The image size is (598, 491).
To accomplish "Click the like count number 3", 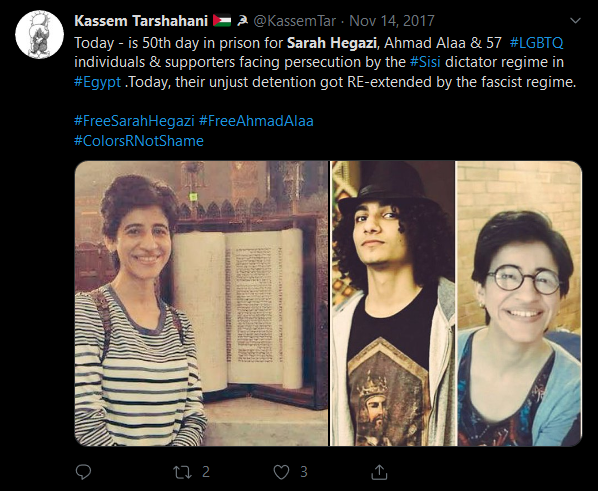I will (x=304, y=472).
